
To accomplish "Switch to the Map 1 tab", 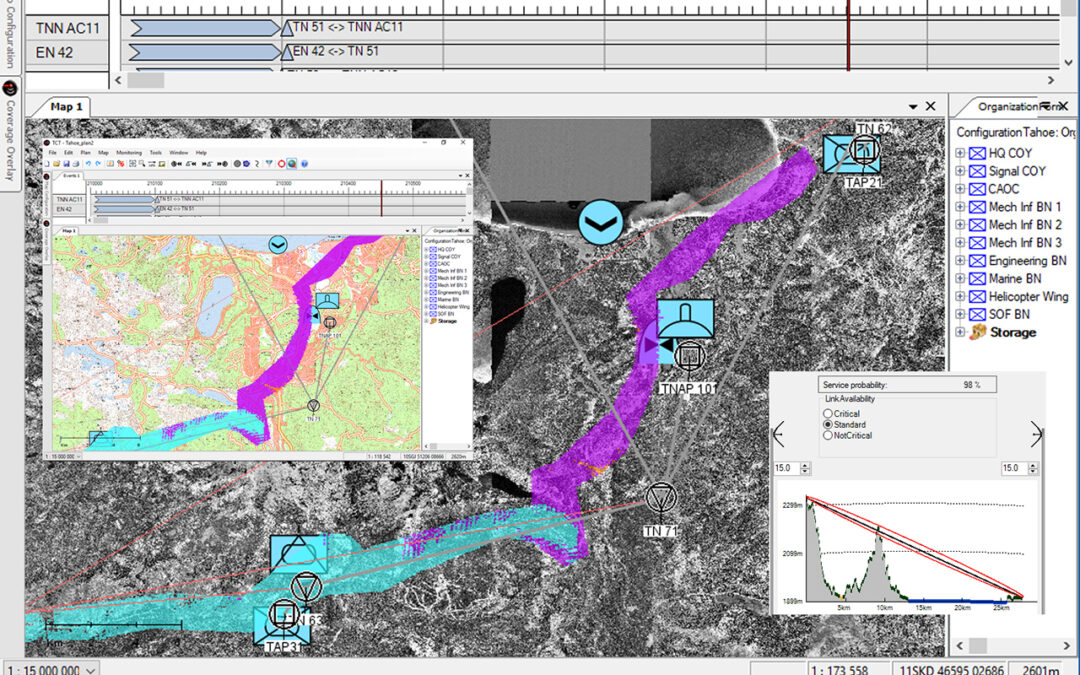I will [66, 107].
